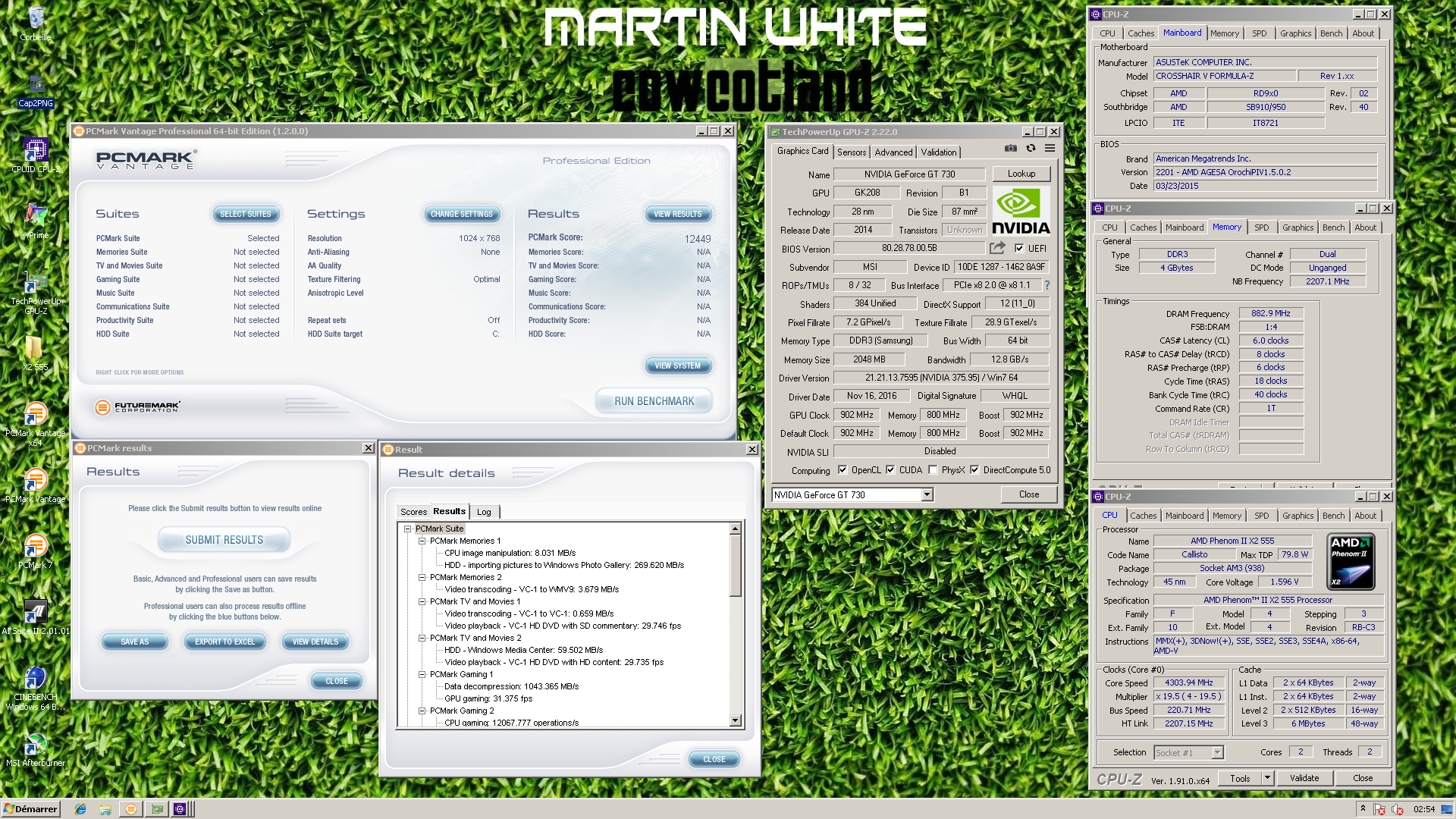The width and height of the screenshot is (1456, 819).
Task: Collapse the PCMark Memories 2 node
Action: [422, 578]
